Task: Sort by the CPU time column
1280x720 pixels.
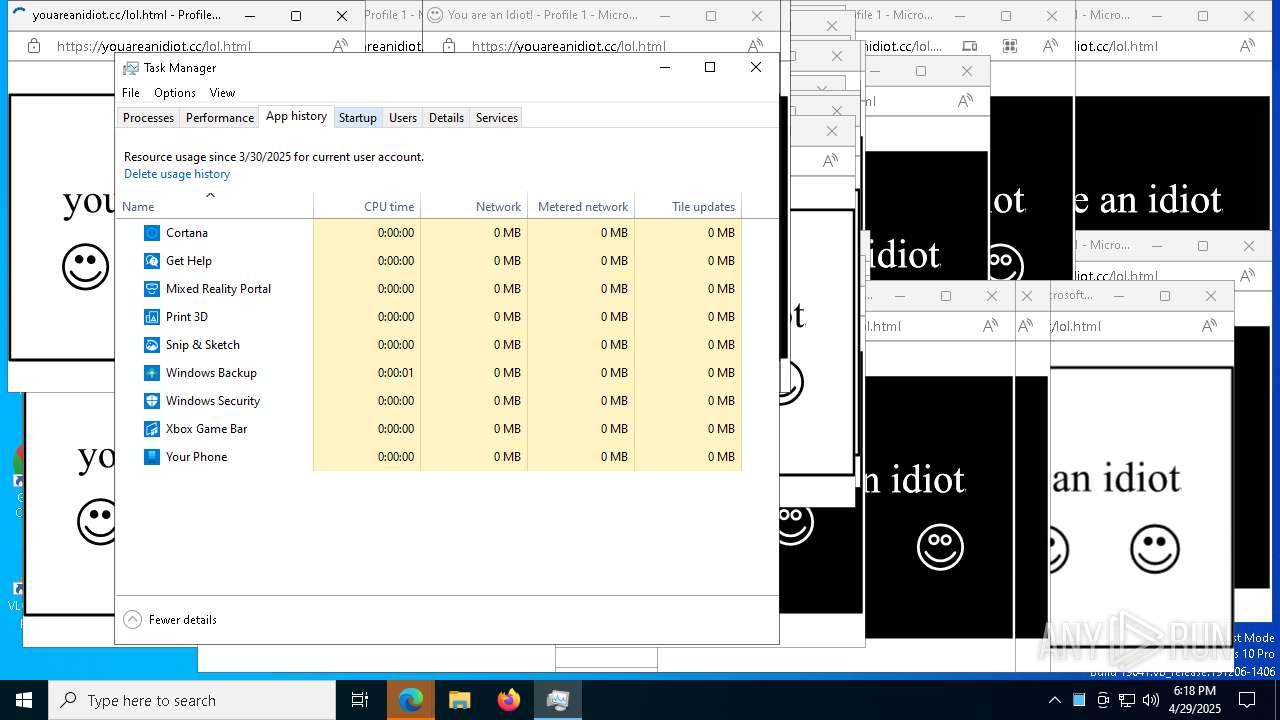Action: coord(367,206)
